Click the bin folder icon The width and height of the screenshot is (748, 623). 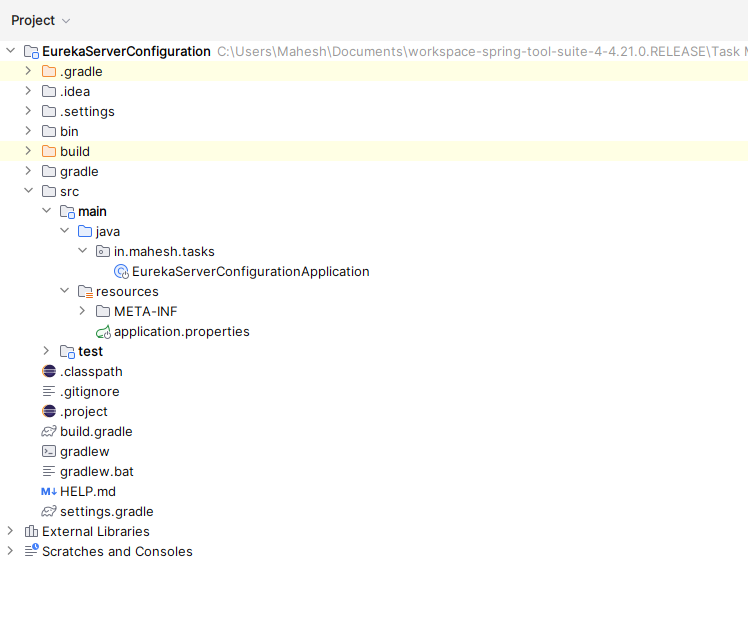click(49, 131)
